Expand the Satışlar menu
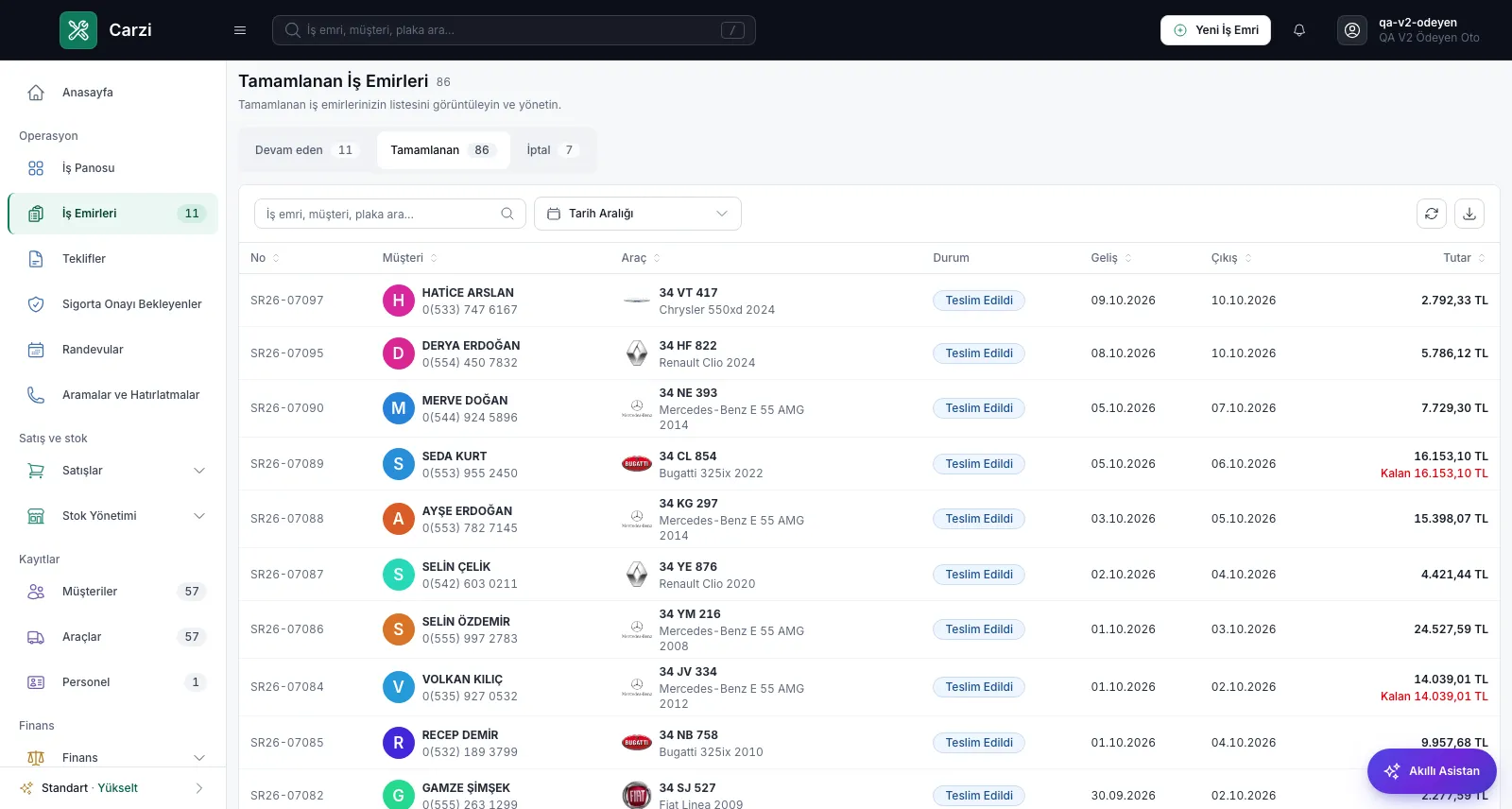The width and height of the screenshot is (1512, 809). (199, 471)
